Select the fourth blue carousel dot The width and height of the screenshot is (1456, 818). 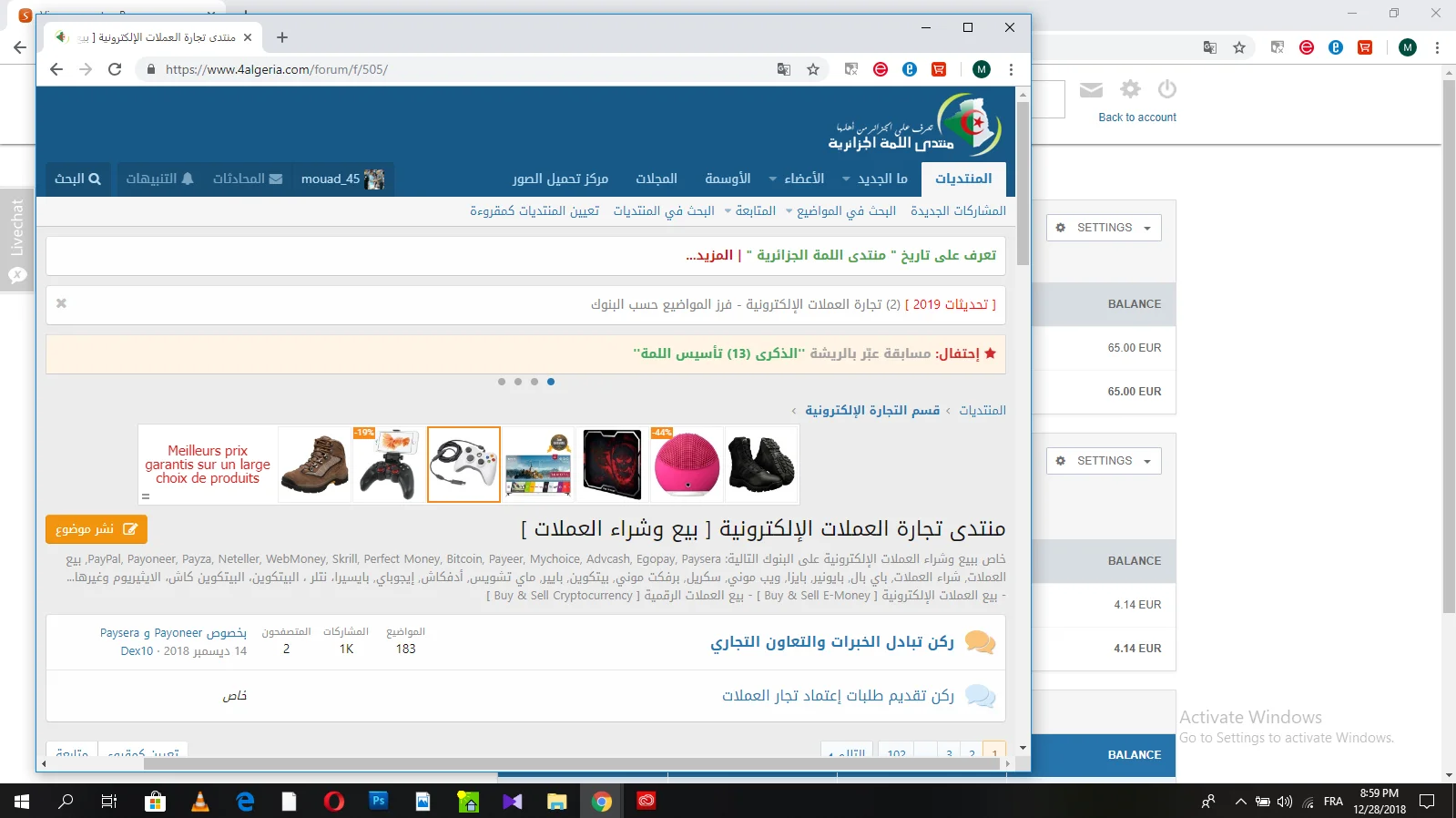(x=551, y=382)
